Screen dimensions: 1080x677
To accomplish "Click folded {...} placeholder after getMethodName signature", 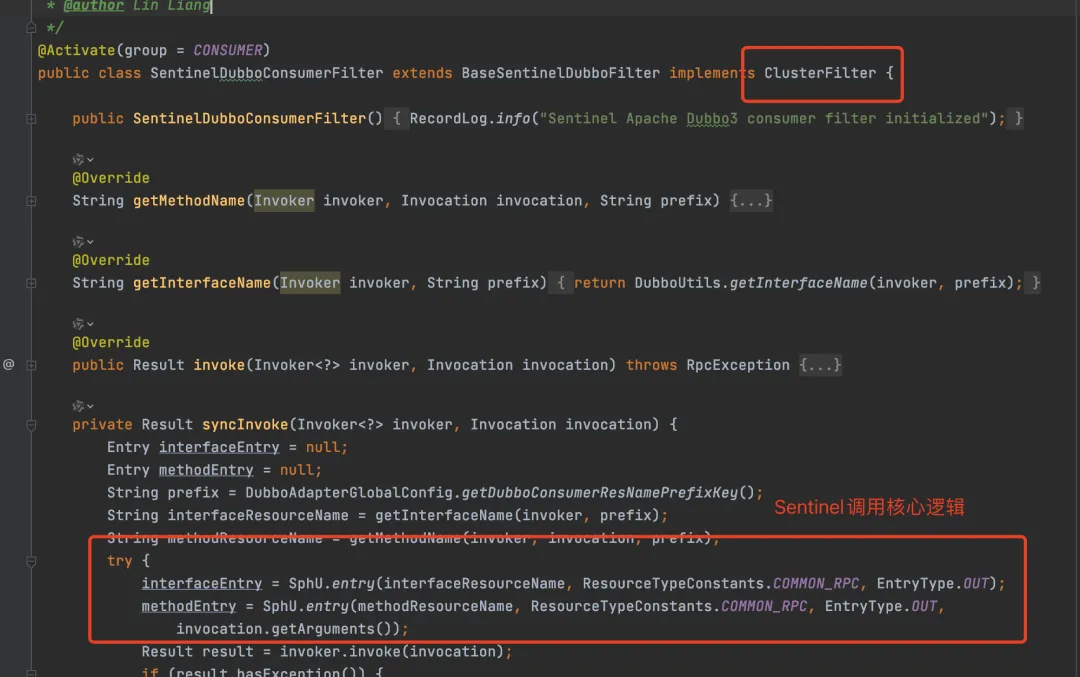I will (x=751, y=200).
